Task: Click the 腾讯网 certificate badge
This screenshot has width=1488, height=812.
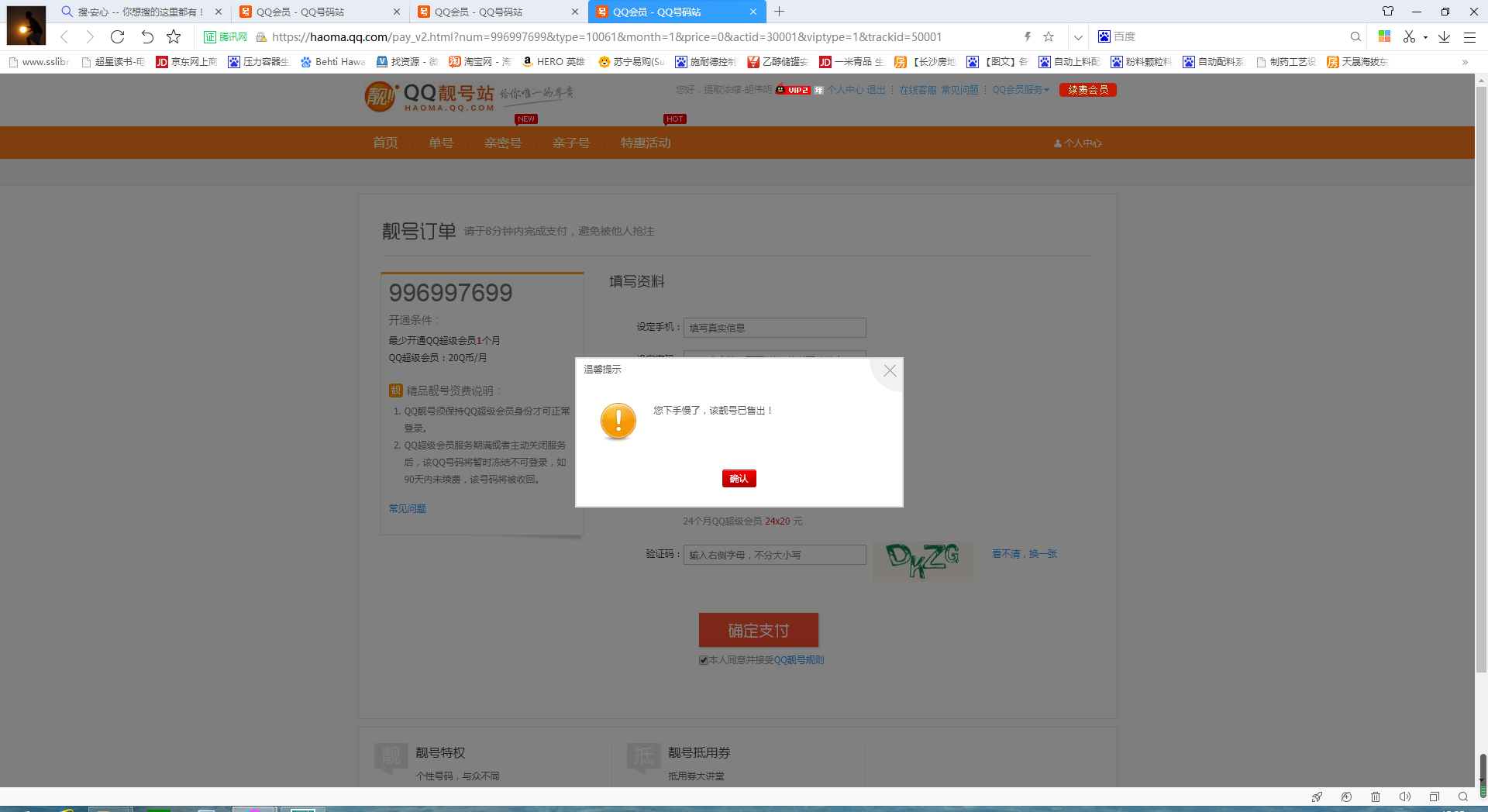Action: [x=226, y=36]
